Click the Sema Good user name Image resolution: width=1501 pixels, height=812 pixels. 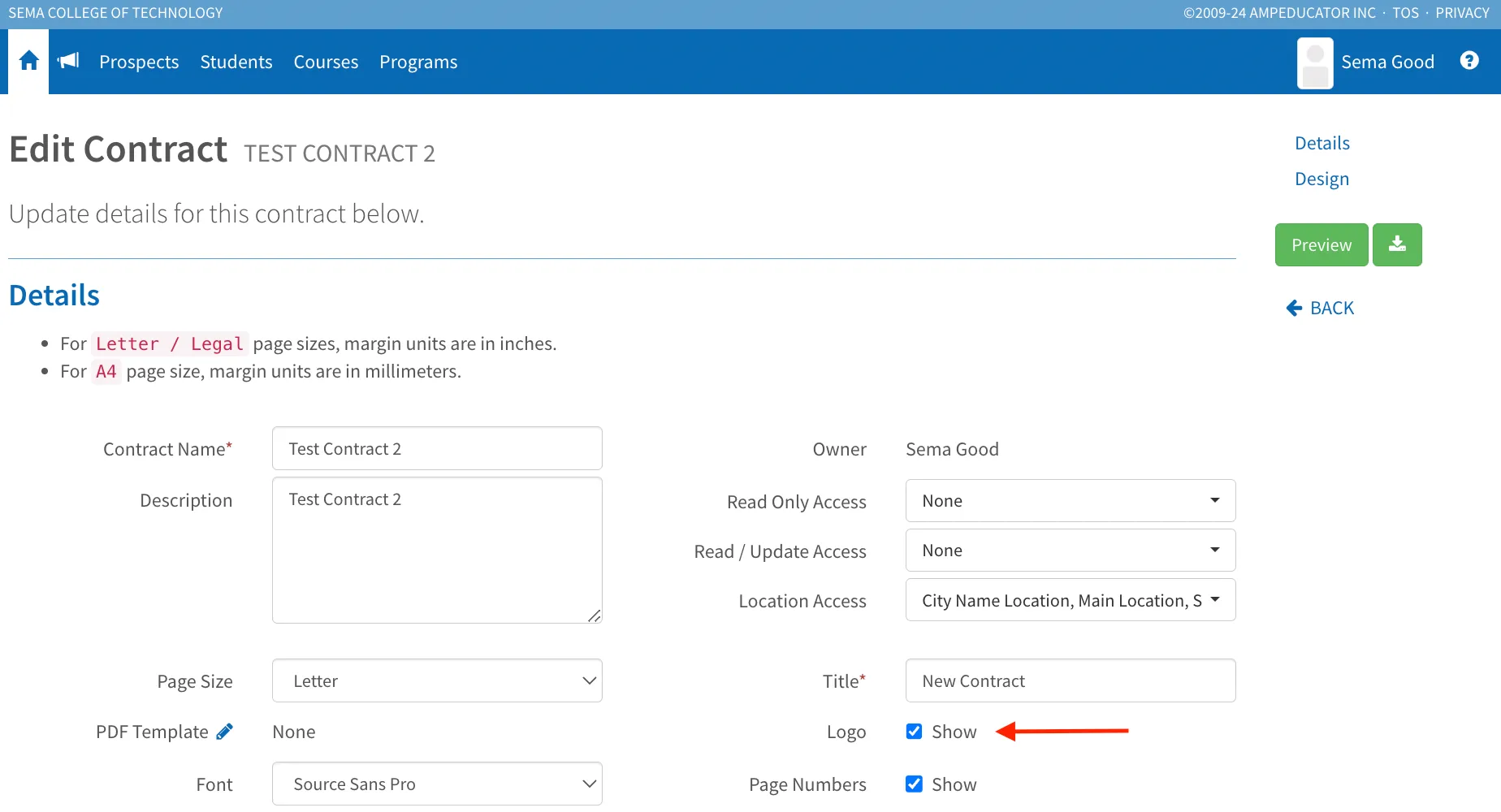click(1387, 62)
